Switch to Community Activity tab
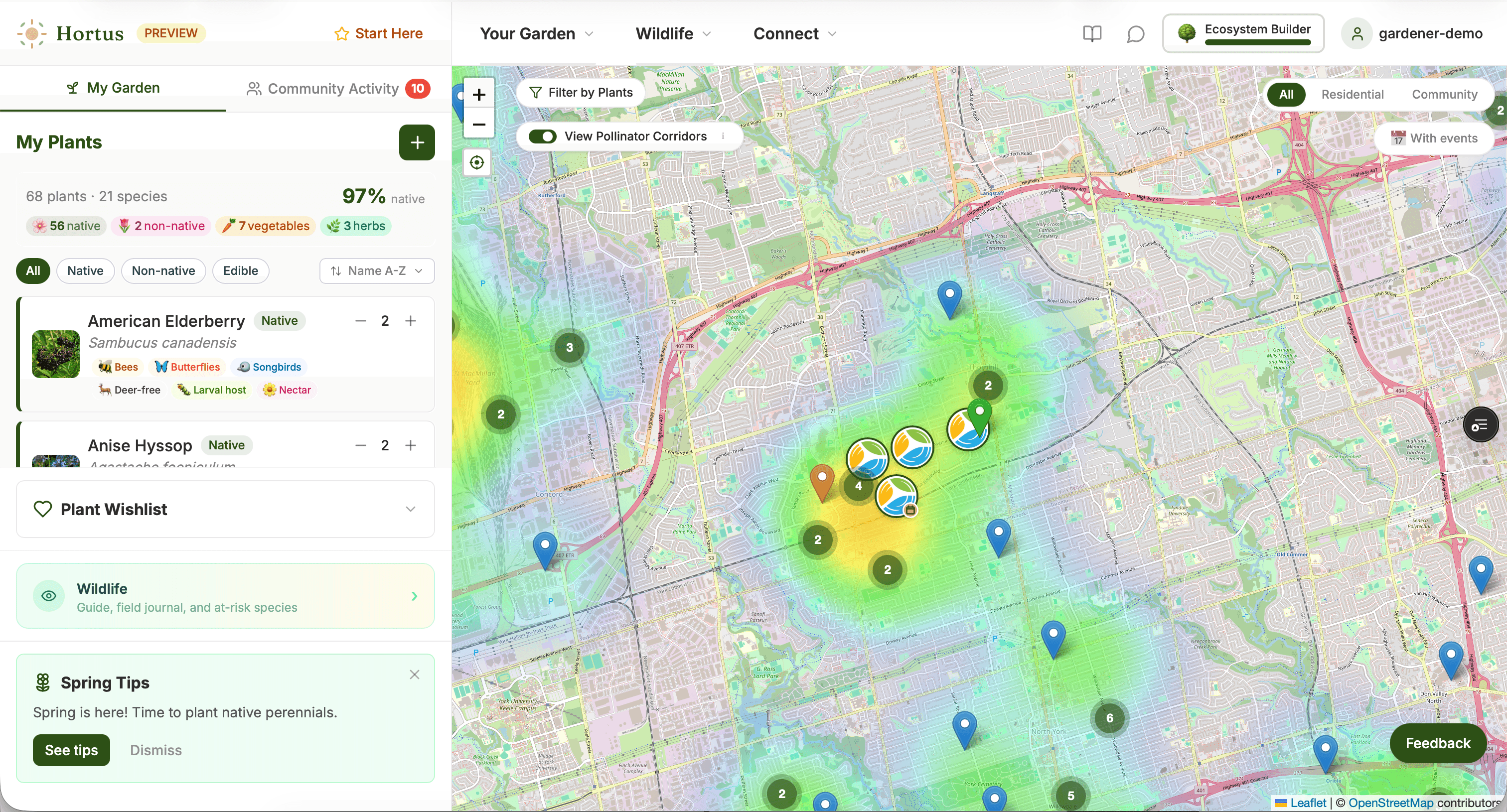1507x812 pixels. pos(338,88)
